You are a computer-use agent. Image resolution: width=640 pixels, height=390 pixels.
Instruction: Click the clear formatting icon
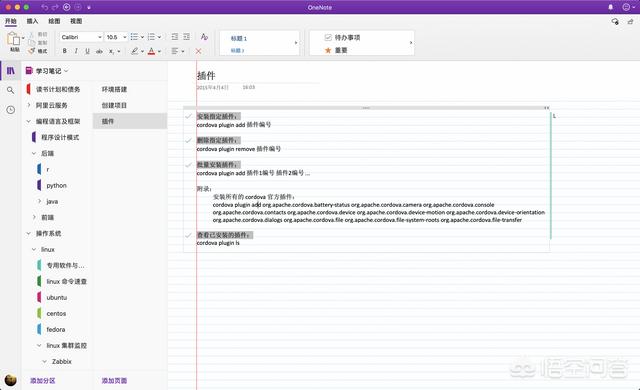click(204, 37)
